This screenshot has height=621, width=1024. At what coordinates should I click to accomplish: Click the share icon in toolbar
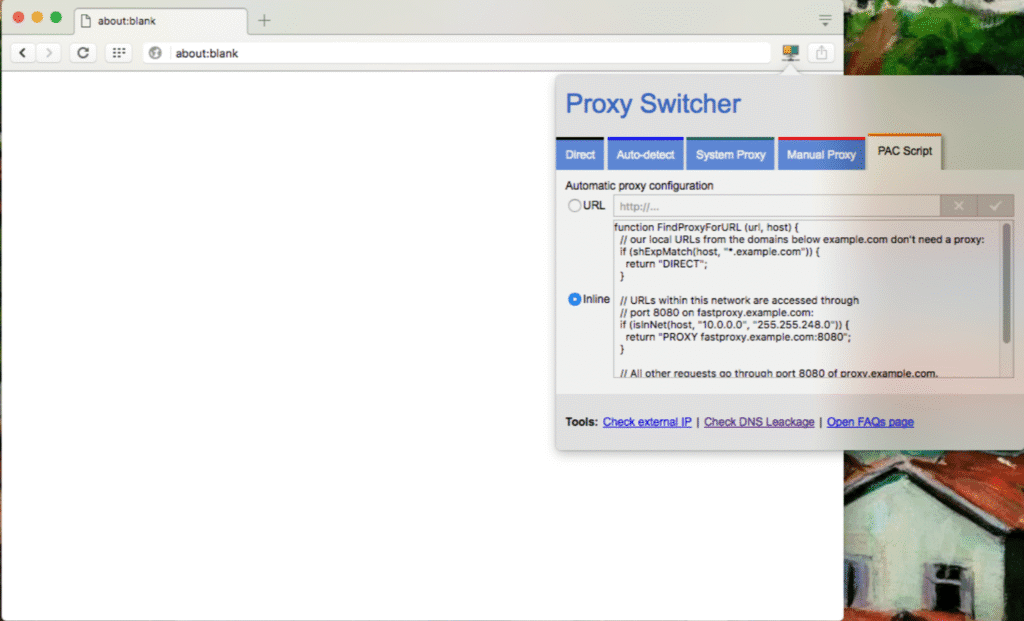[821, 52]
